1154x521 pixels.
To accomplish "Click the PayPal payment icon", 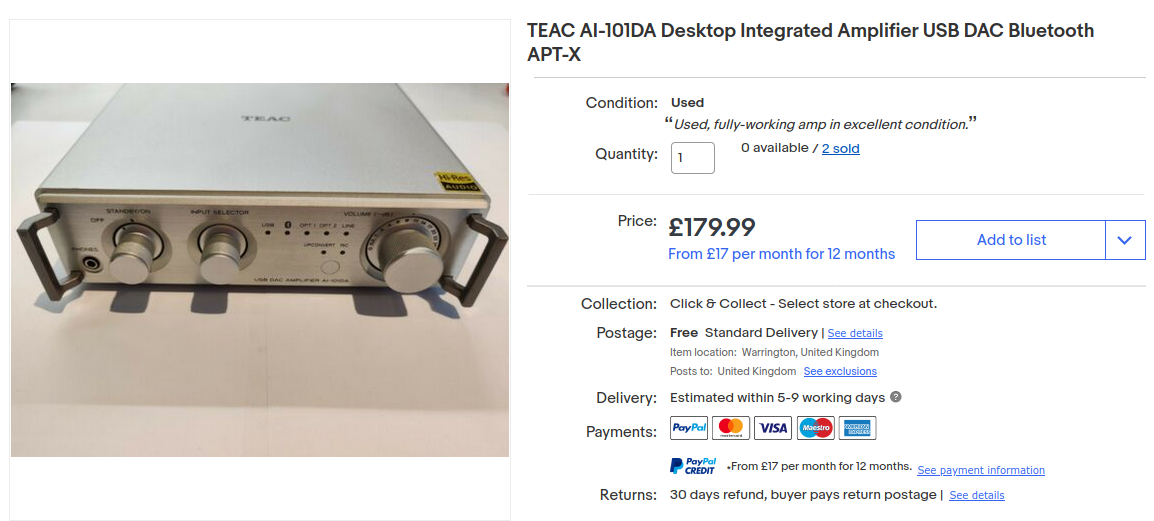I will coord(689,428).
